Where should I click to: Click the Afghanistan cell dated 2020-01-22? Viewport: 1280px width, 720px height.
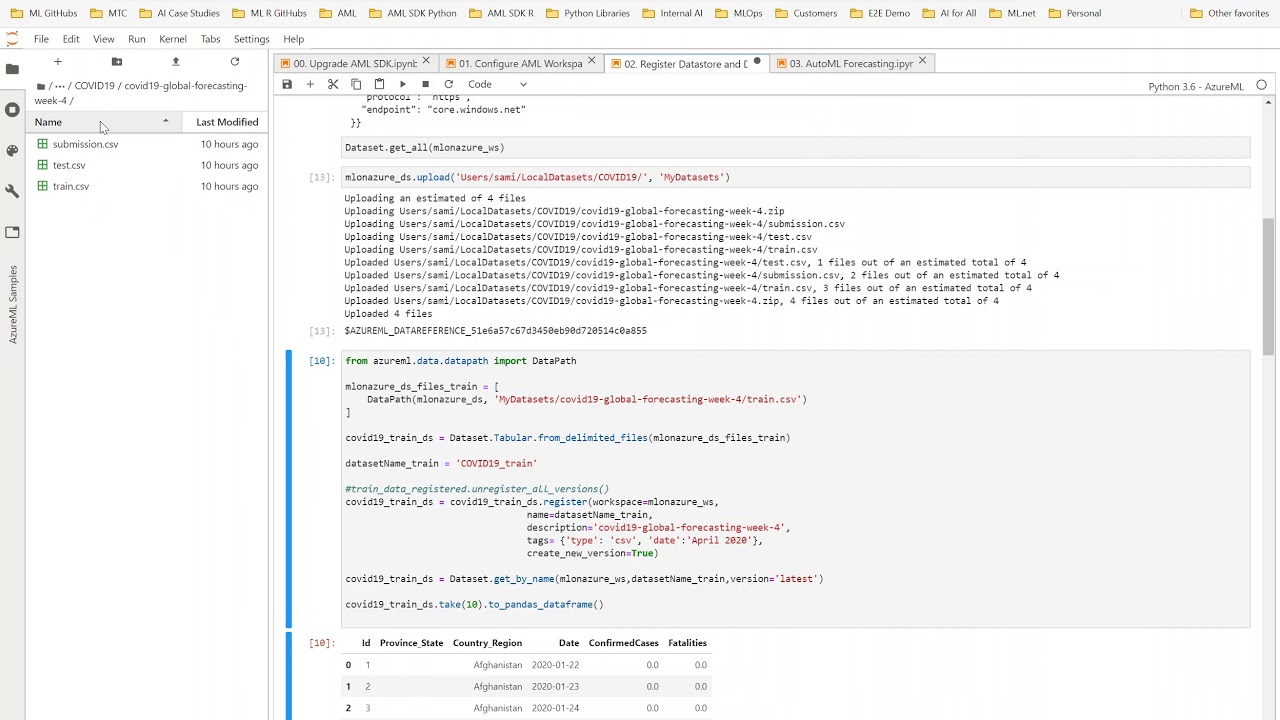(x=498, y=665)
